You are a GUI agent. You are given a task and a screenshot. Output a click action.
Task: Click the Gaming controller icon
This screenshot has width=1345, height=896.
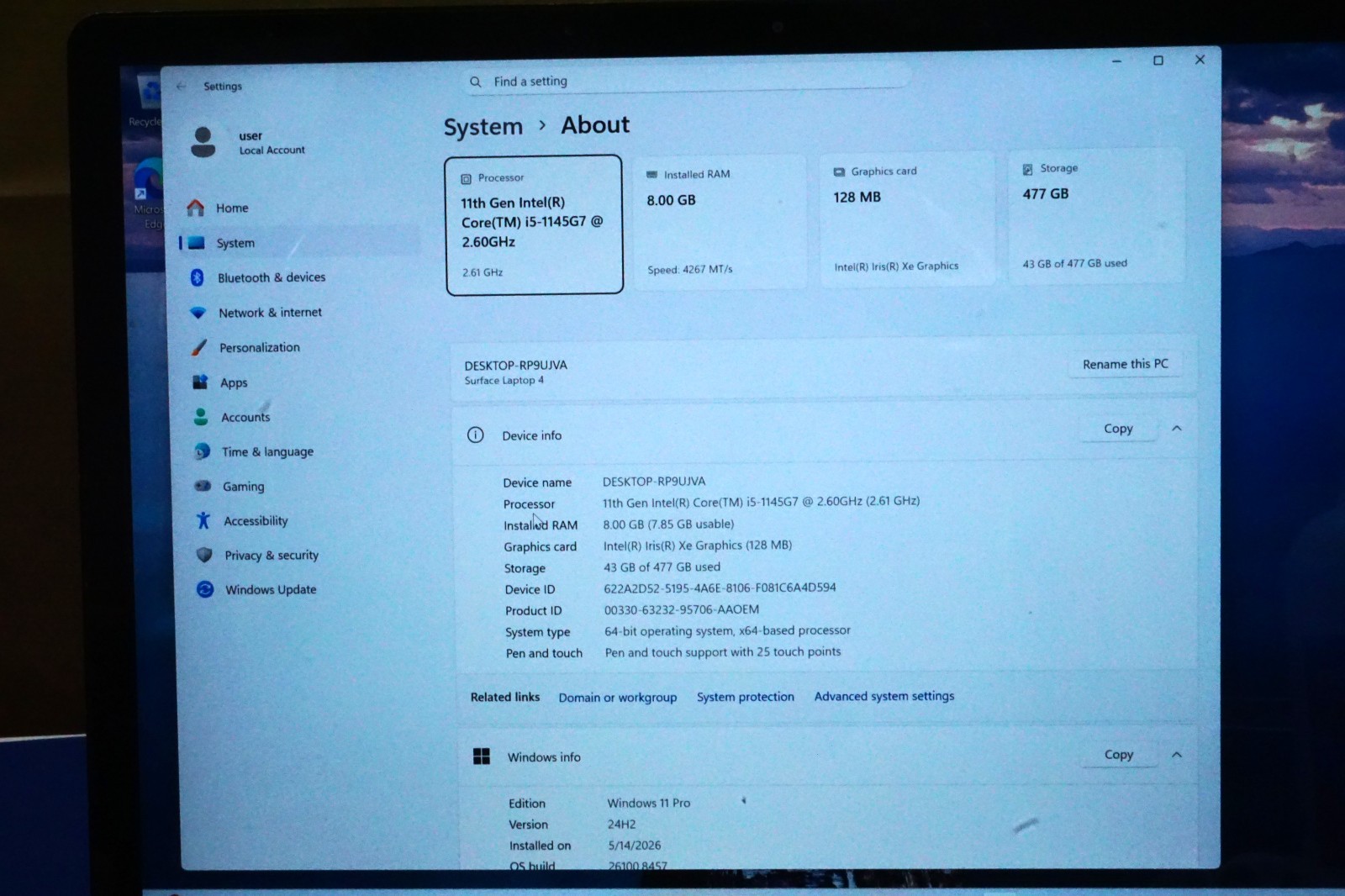point(203,486)
